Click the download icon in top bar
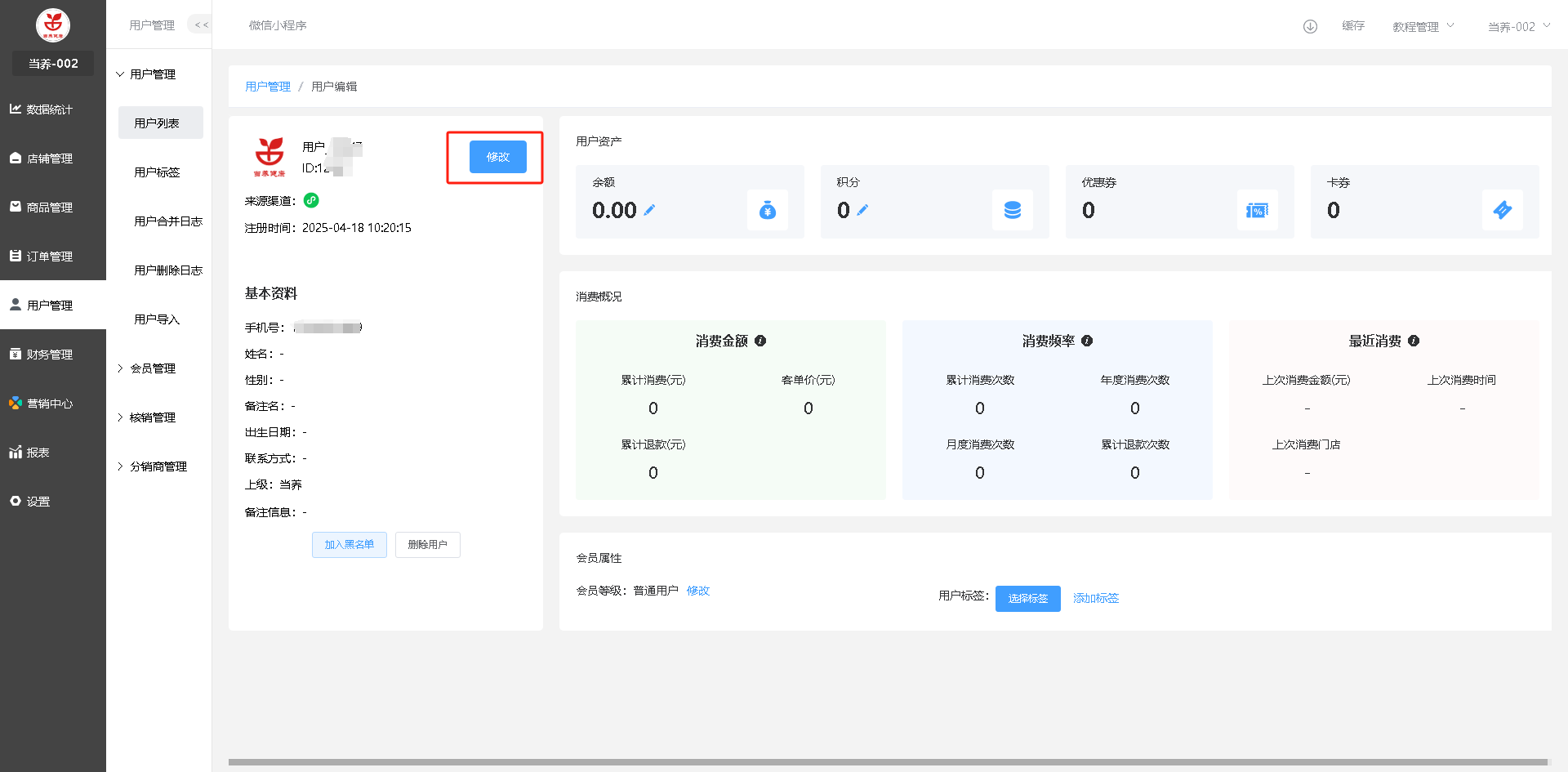Image resolution: width=1568 pixels, height=772 pixels. point(1310,26)
